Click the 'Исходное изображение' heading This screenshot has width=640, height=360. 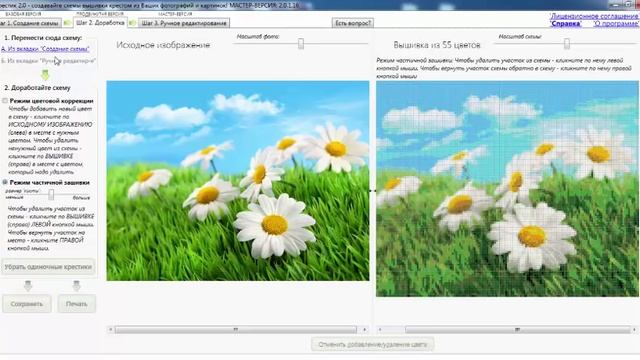pos(163,45)
